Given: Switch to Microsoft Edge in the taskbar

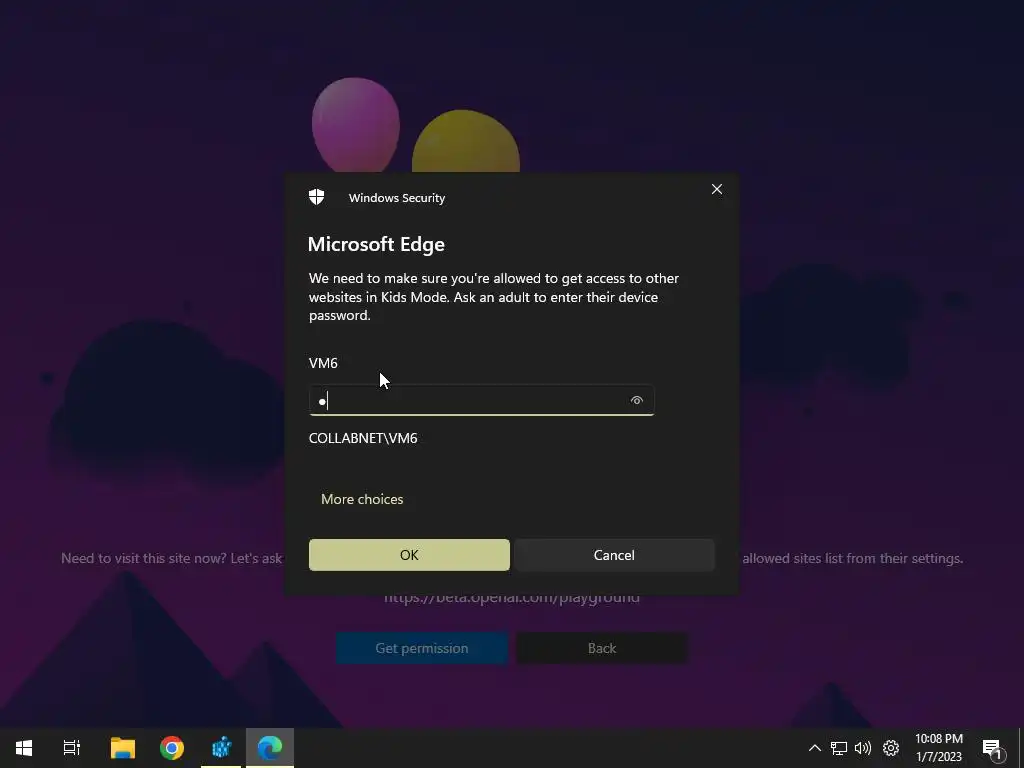Looking at the screenshot, I should tap(270, 748).
